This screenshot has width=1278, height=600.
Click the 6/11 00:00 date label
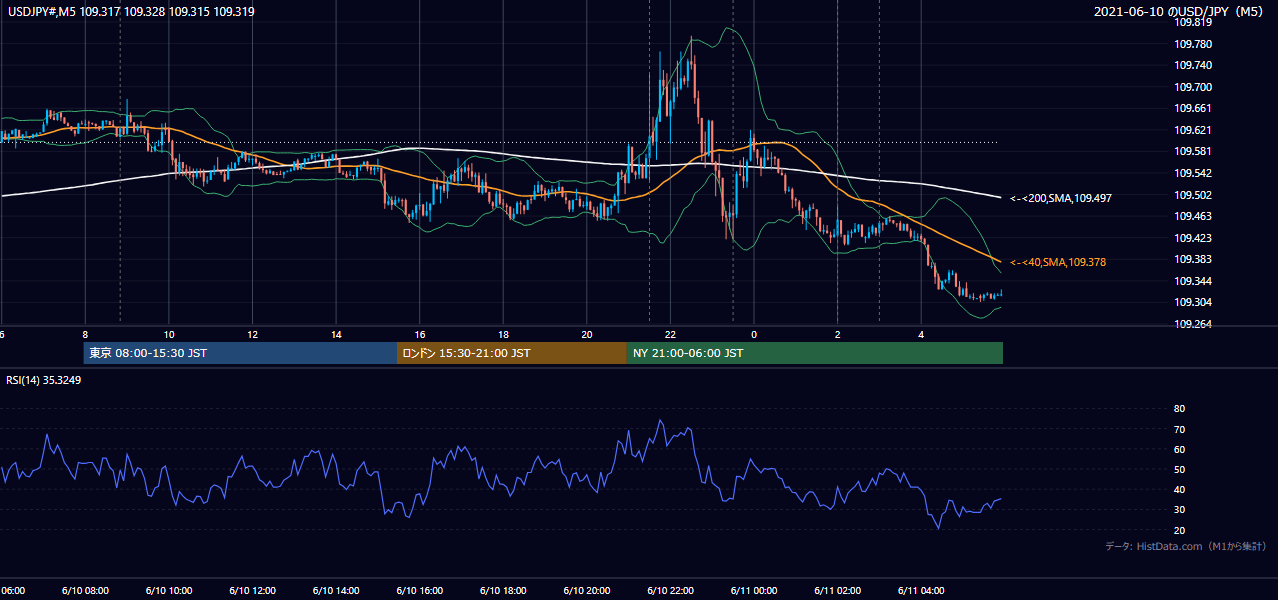pyautogui.click(x=754, y=590)
